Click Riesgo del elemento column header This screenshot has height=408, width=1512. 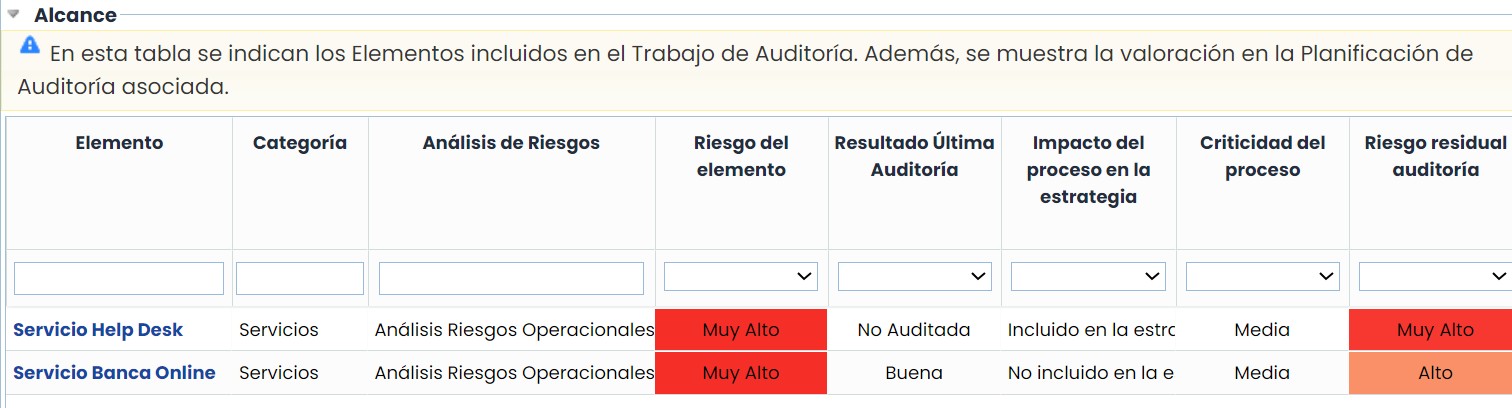tap(741, 156)
